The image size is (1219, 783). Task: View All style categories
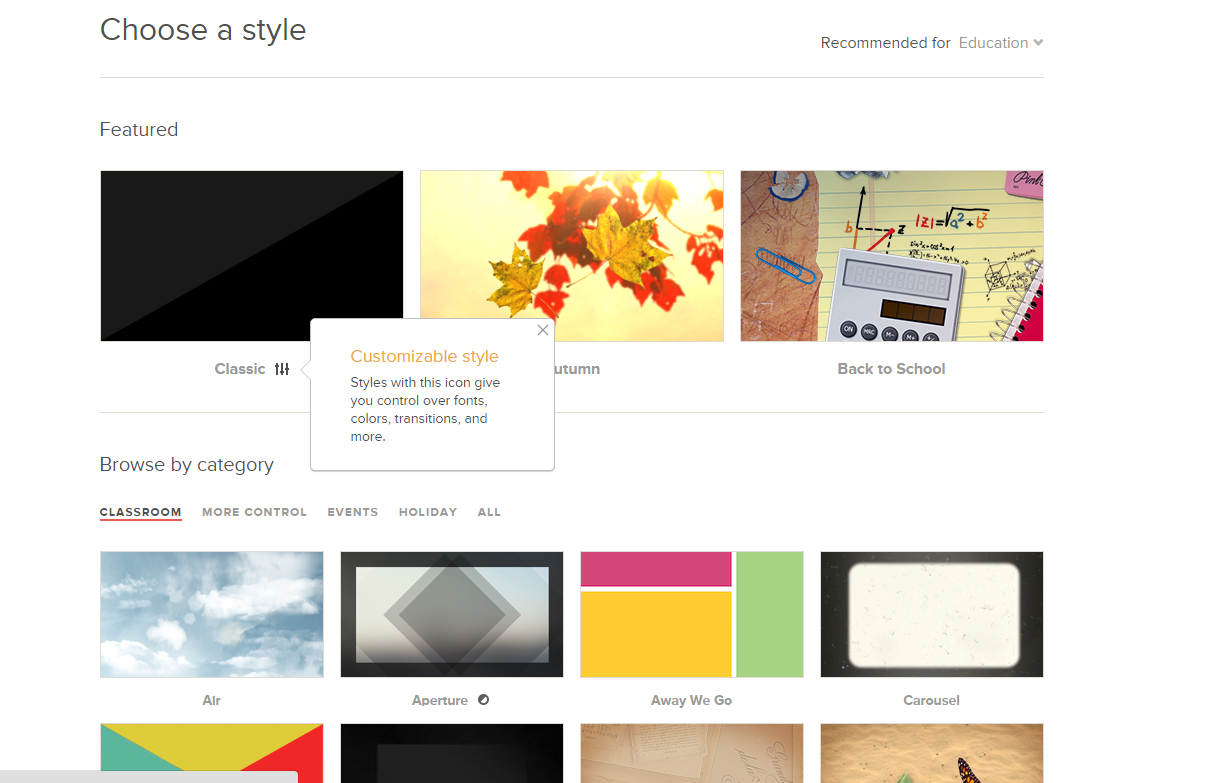tap(489, 512)
